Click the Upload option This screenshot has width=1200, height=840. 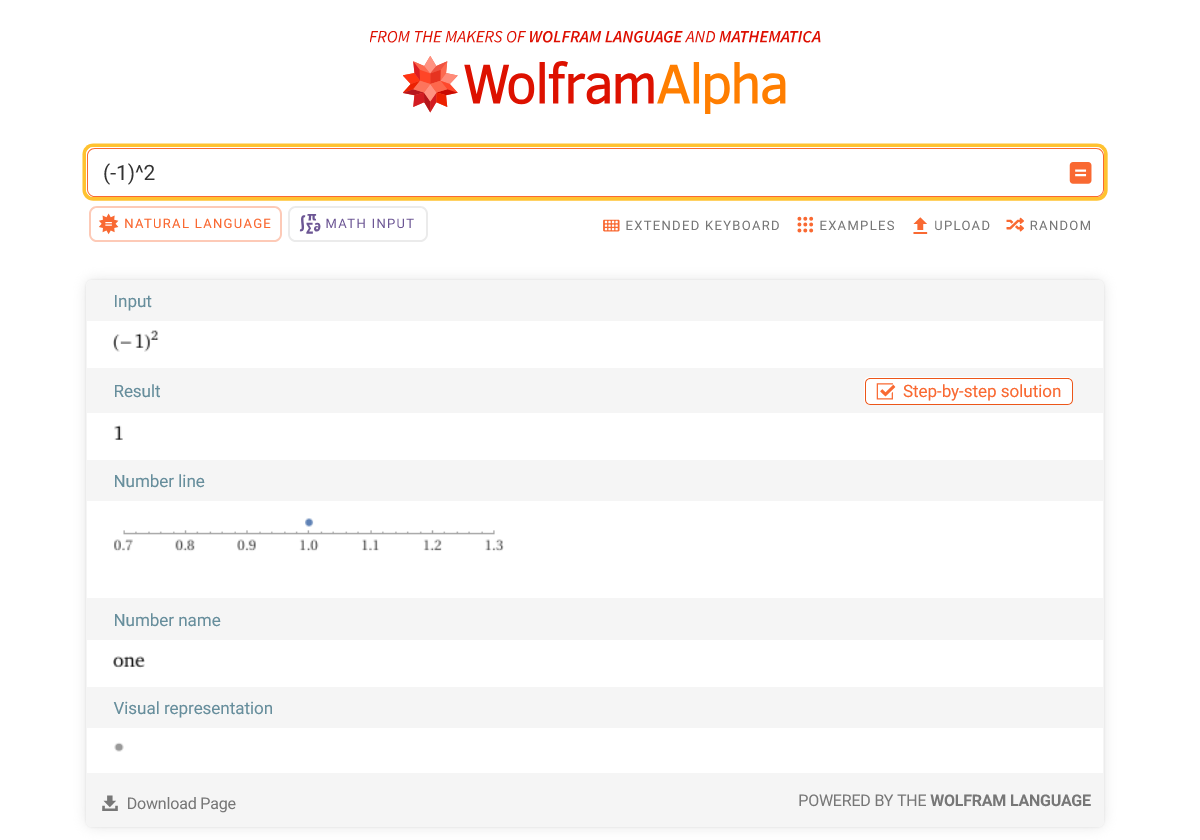coord(951,226)
